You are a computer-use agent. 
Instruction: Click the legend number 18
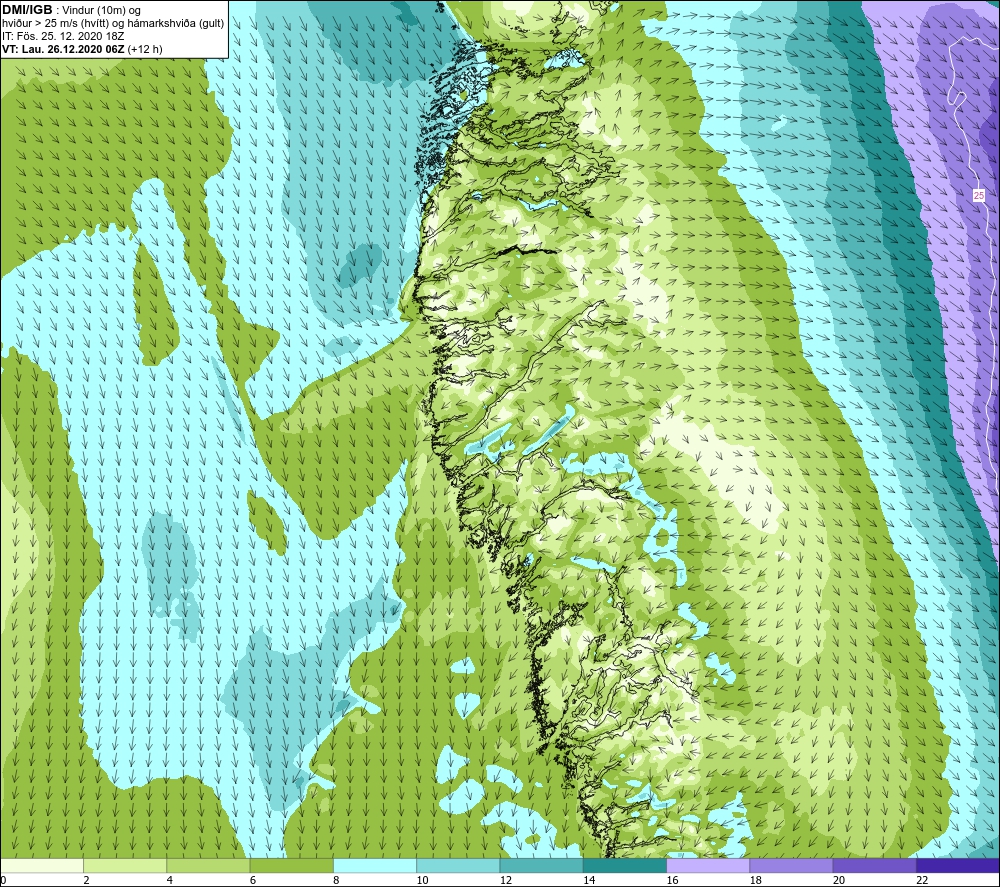click(756, 880)
